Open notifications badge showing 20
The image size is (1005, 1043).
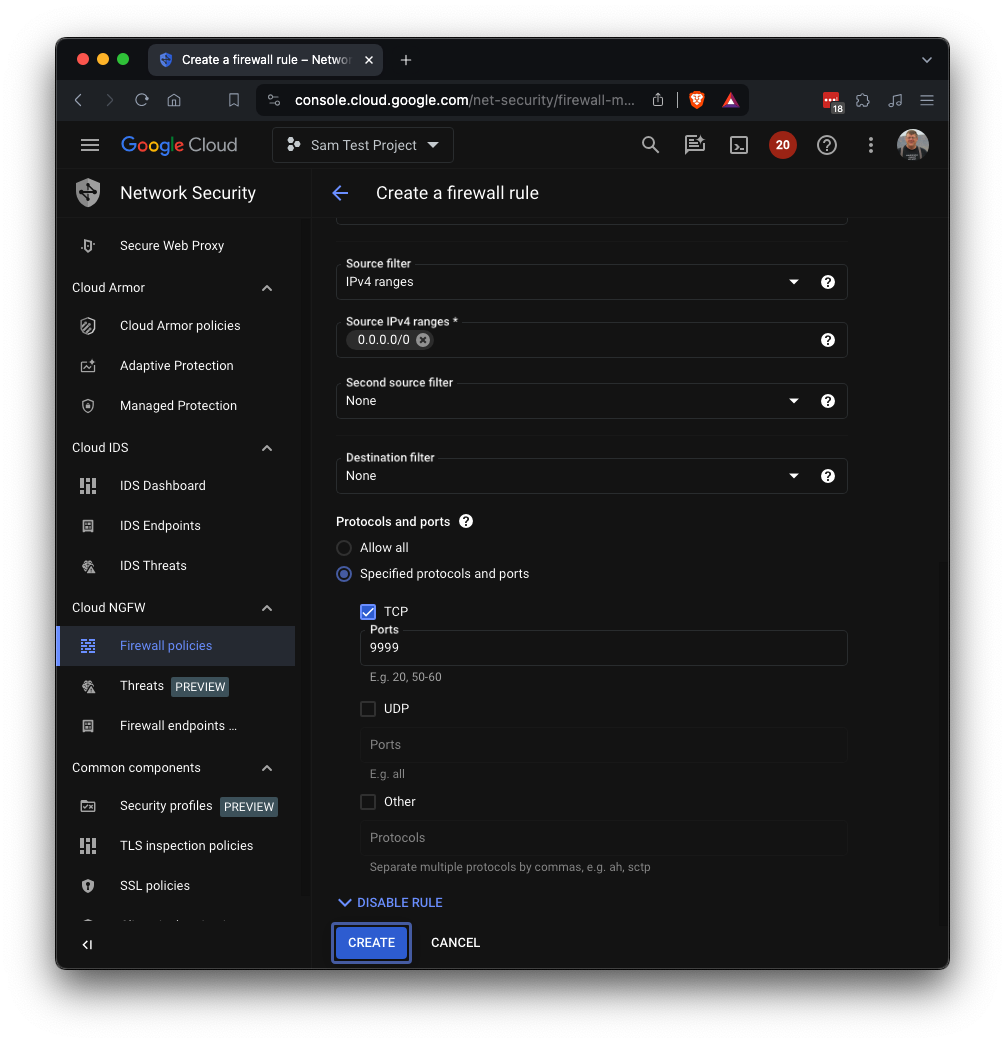click(x=782, y=145)
